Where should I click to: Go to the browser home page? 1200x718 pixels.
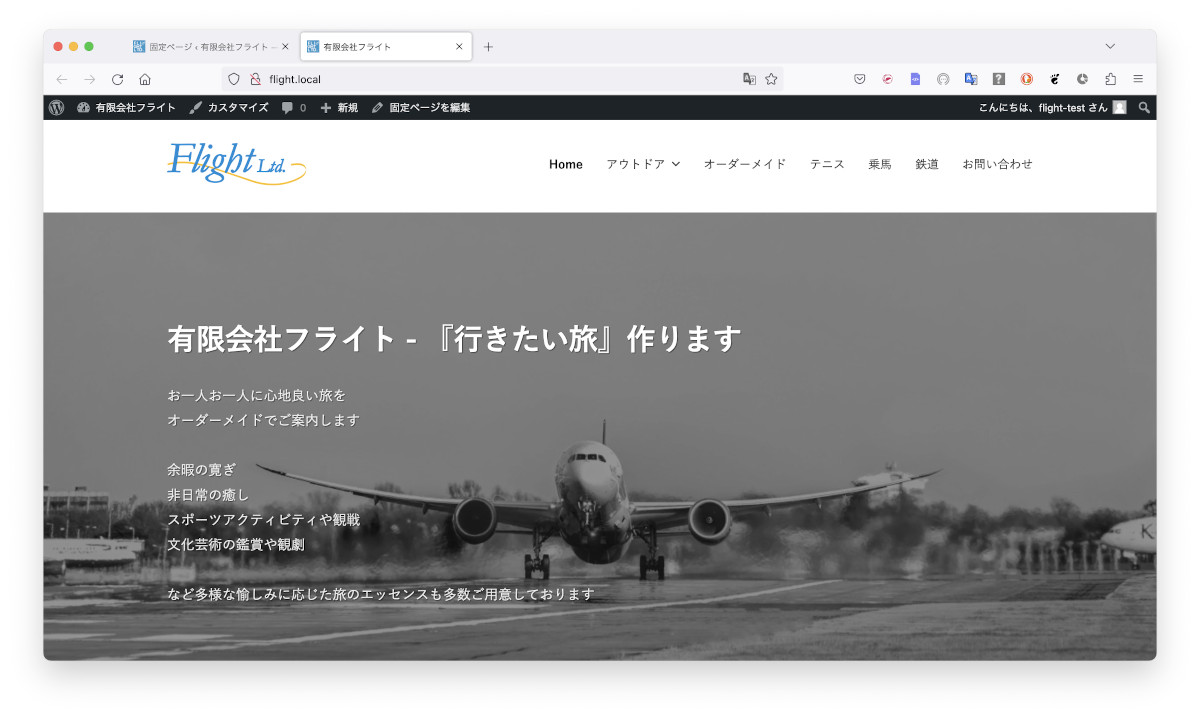pos(145,79)
